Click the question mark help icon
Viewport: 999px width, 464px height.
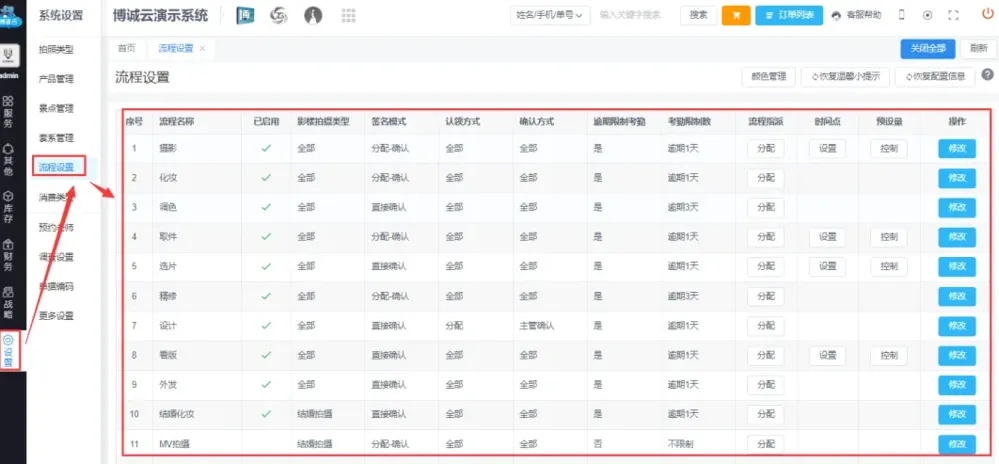(987, 75)
